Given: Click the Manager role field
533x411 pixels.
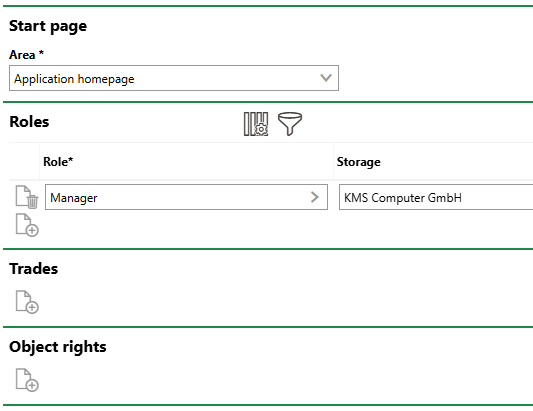Looking at the screenshot, I should click(x=186, y=197).
